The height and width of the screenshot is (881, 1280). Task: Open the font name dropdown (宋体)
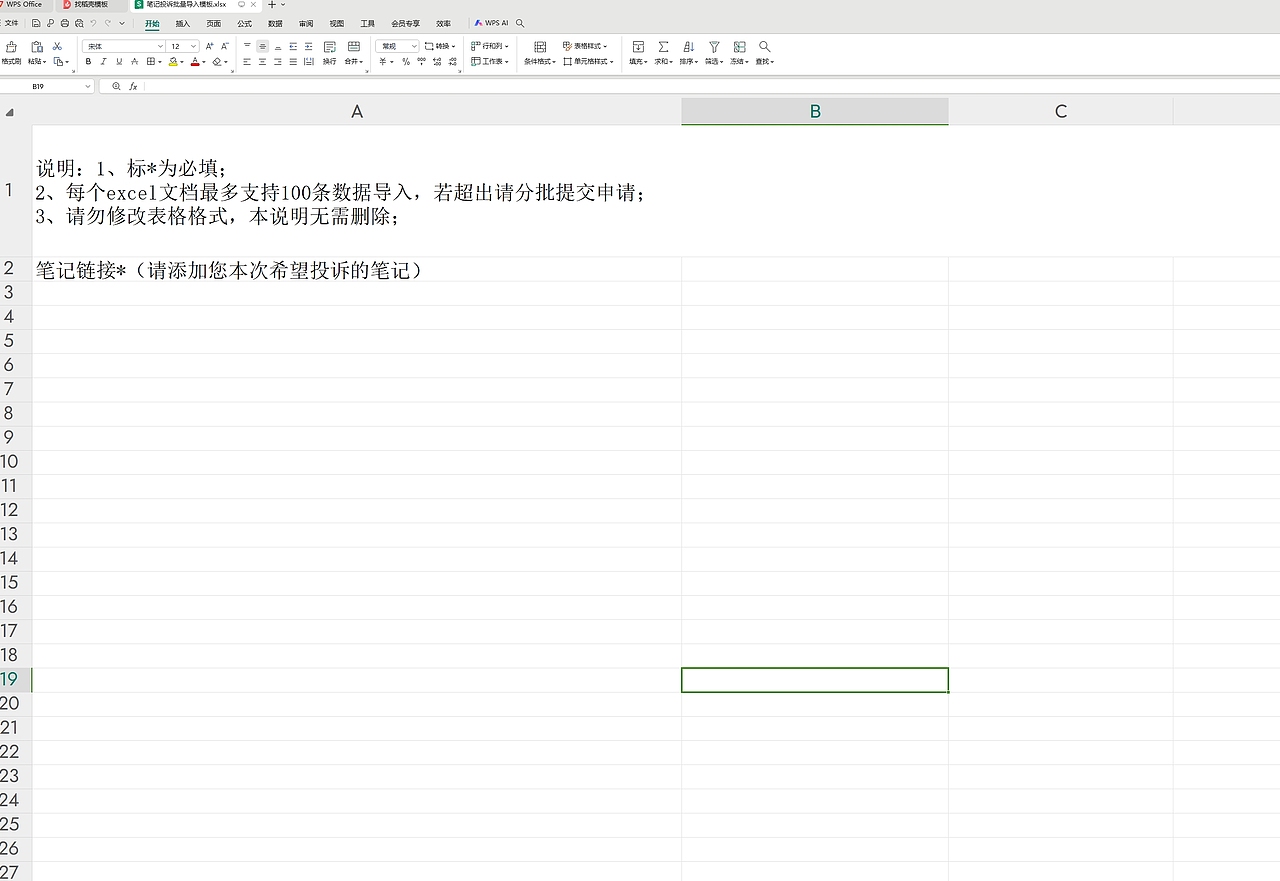tap(160, 47)
